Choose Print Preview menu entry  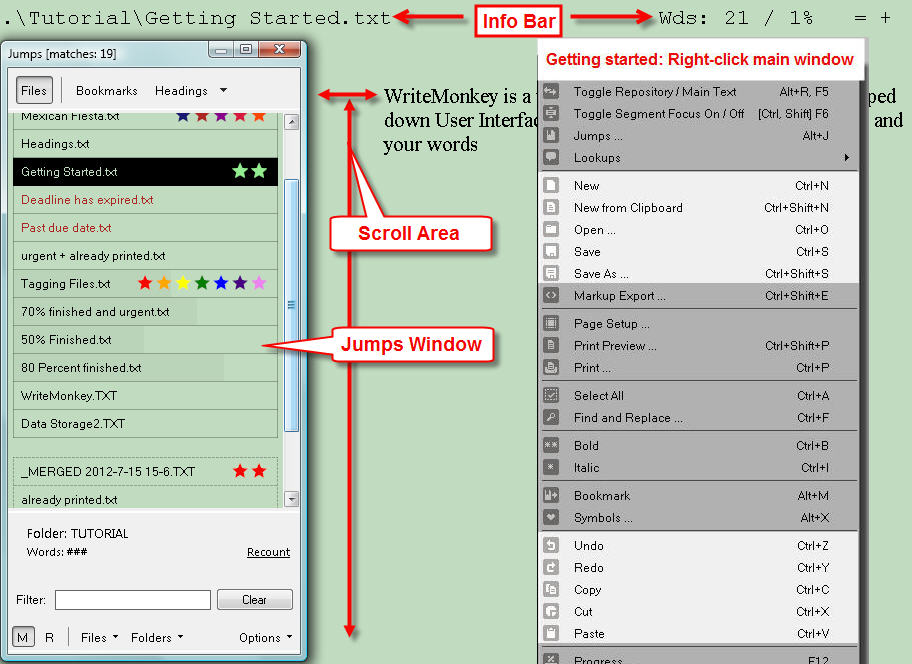[699, 345]
